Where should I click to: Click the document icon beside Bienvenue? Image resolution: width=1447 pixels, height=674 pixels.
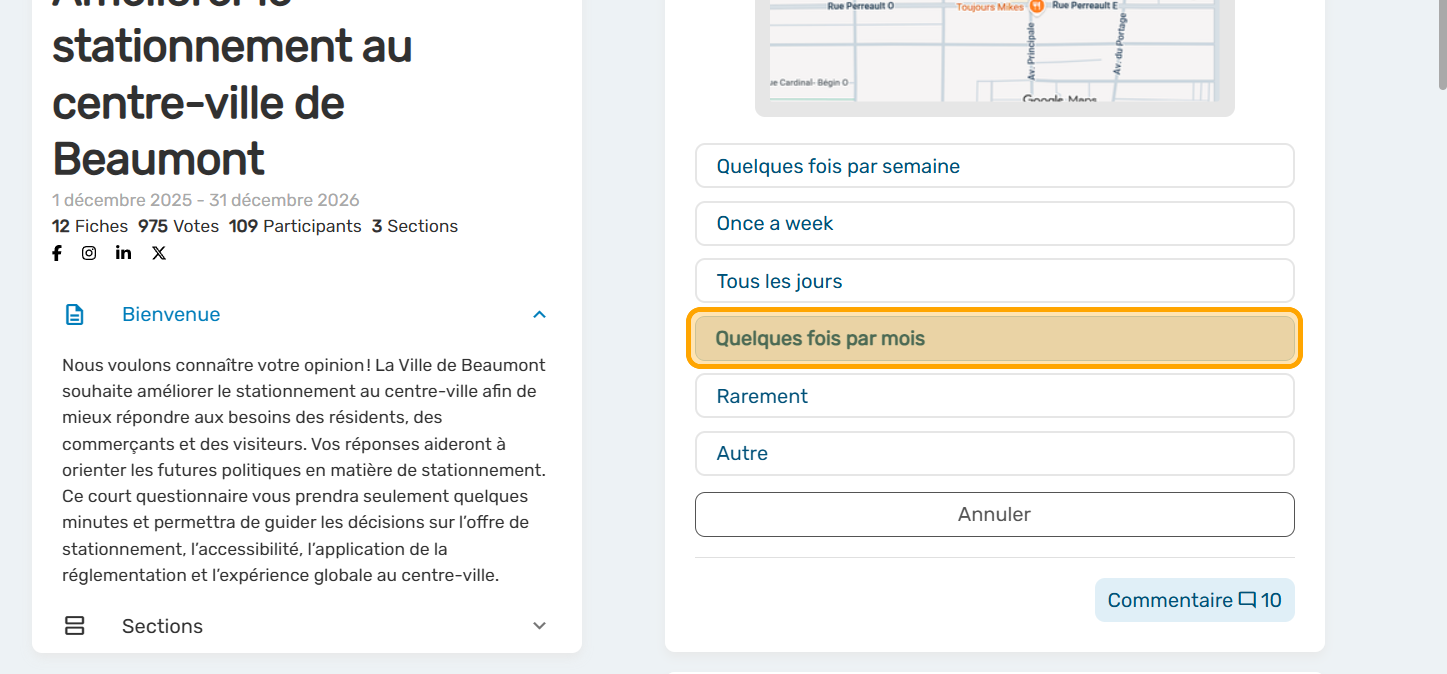click(75, 315)
